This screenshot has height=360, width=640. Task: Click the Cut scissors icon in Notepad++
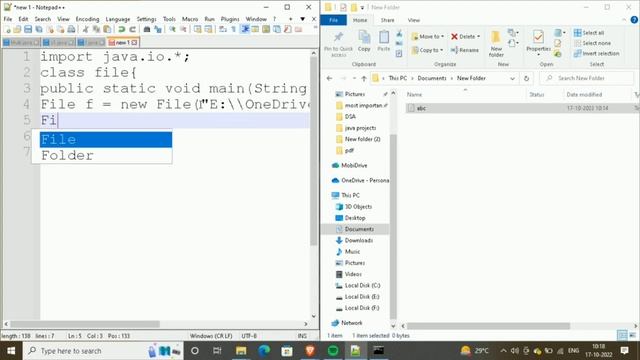[85, 29]
